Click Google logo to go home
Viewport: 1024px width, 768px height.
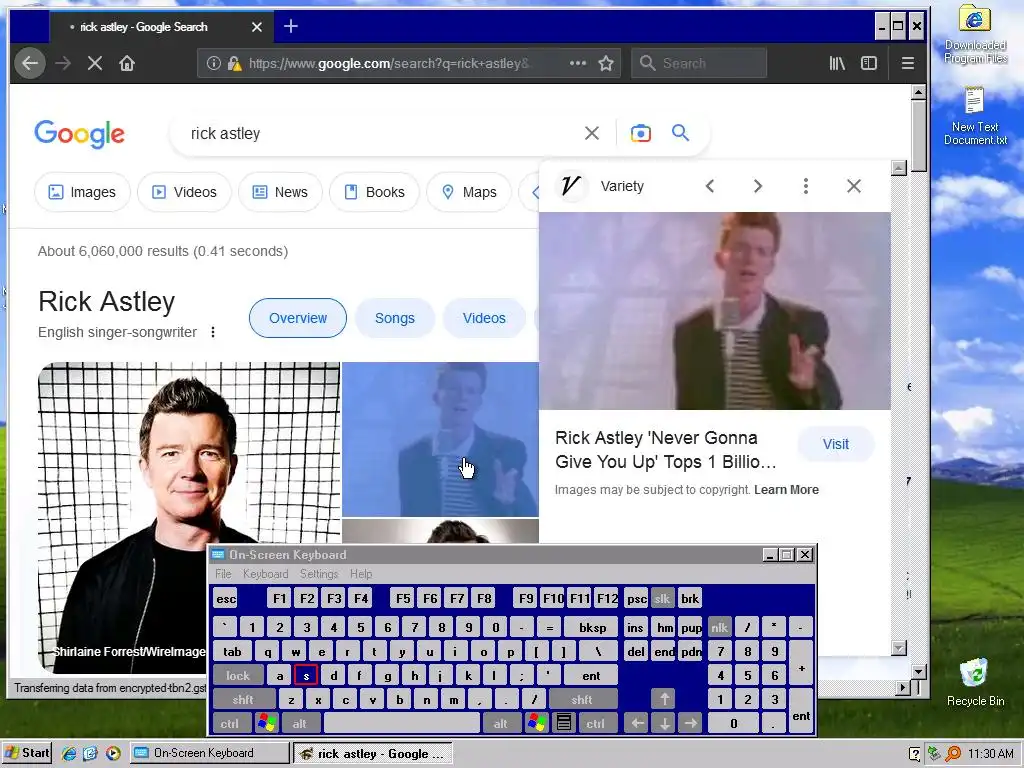80,134
